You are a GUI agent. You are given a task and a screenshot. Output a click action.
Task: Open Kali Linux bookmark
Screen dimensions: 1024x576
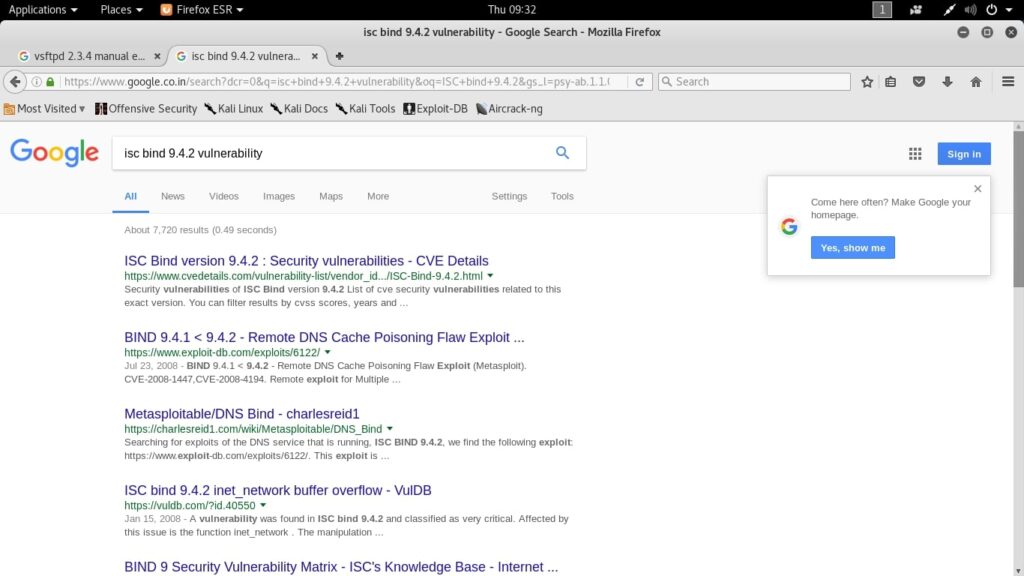pyautogui.click(x=234, y=109)
